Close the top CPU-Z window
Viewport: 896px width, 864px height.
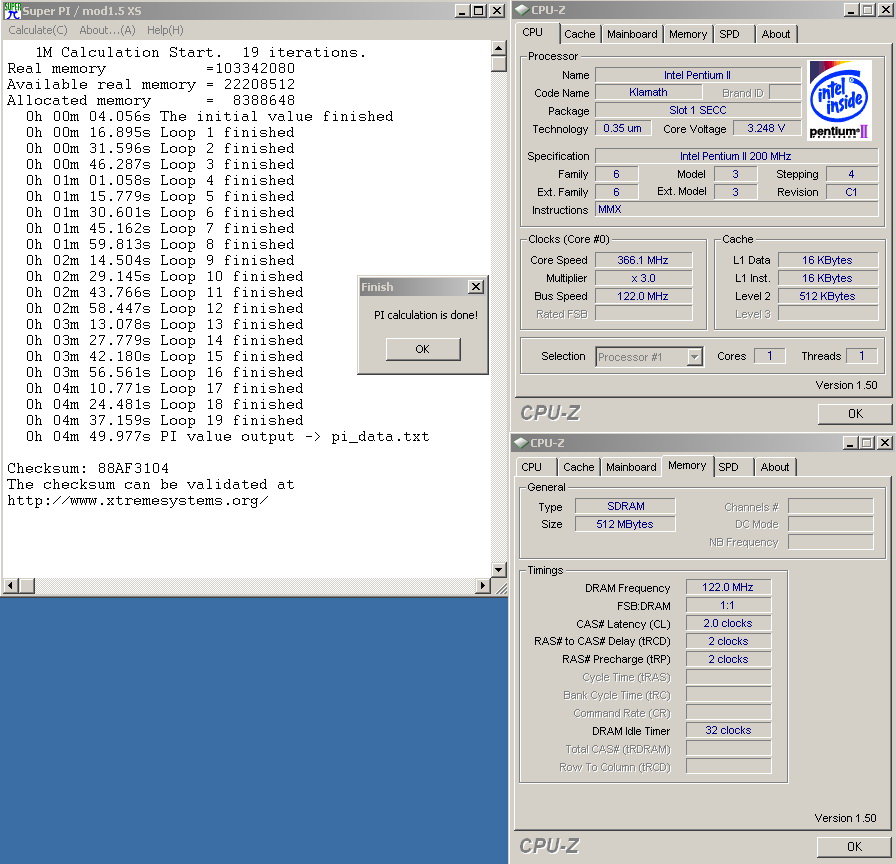(x=885, y=10)
